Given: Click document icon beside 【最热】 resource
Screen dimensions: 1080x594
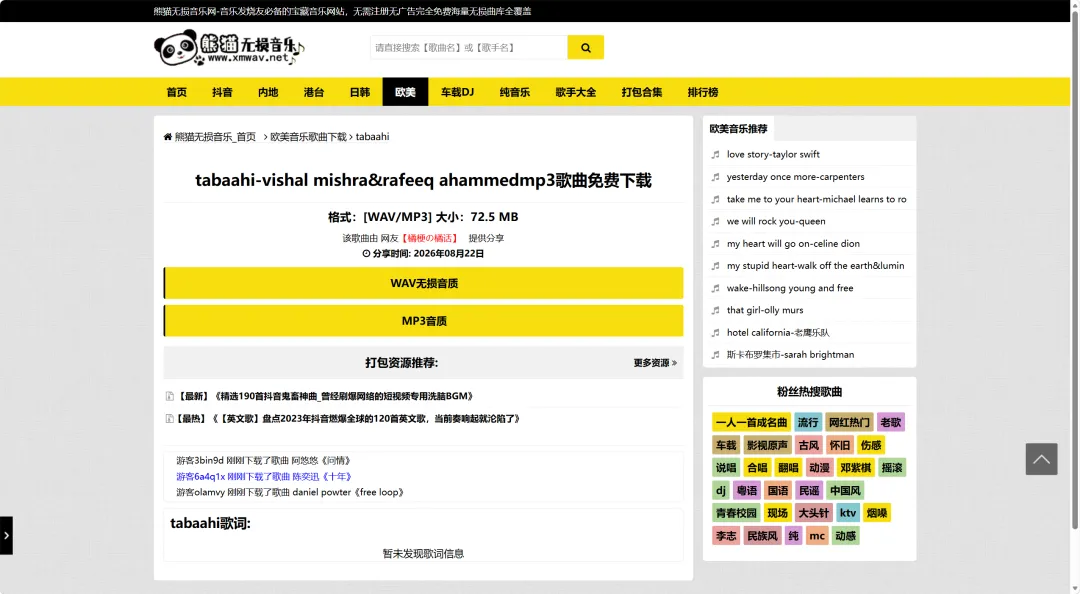Looking at the screenshot, I should (x=169, y=418).
